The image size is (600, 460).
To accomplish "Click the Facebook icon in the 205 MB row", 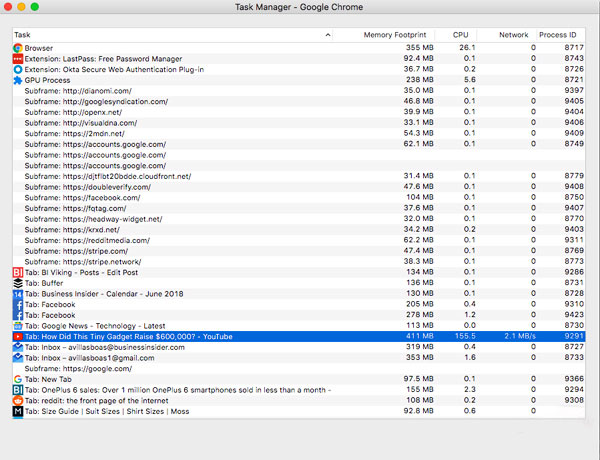I will 18,305.
